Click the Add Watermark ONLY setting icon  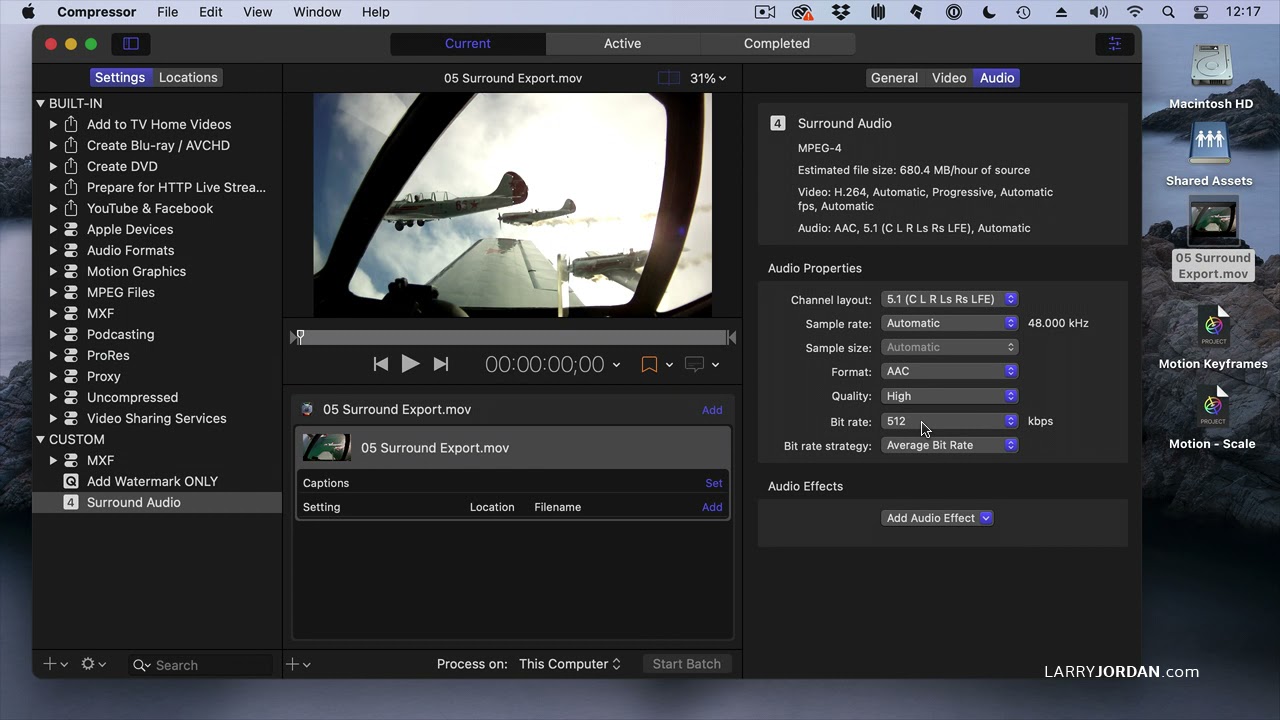tap(71, 481)
